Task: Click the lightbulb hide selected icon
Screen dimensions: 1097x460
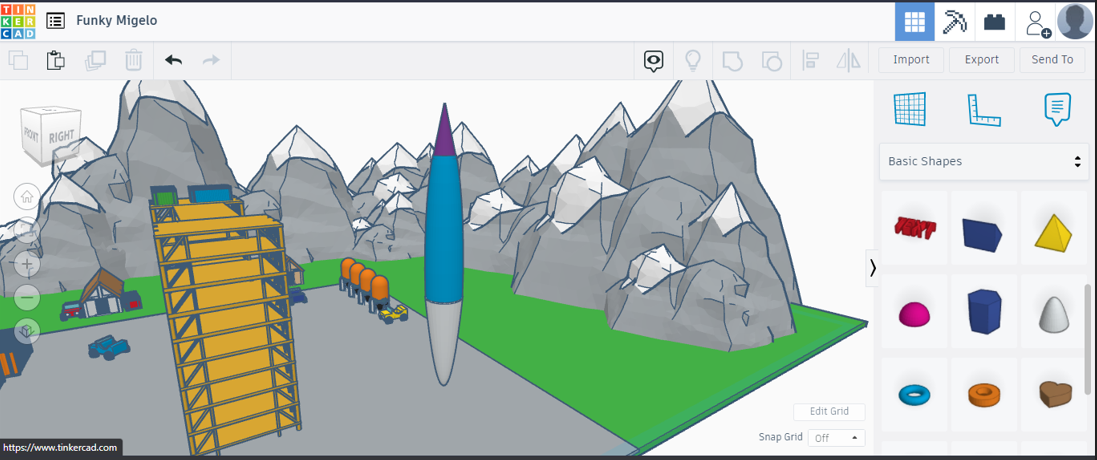Action: pyautogui.click(x=693, y=61)
